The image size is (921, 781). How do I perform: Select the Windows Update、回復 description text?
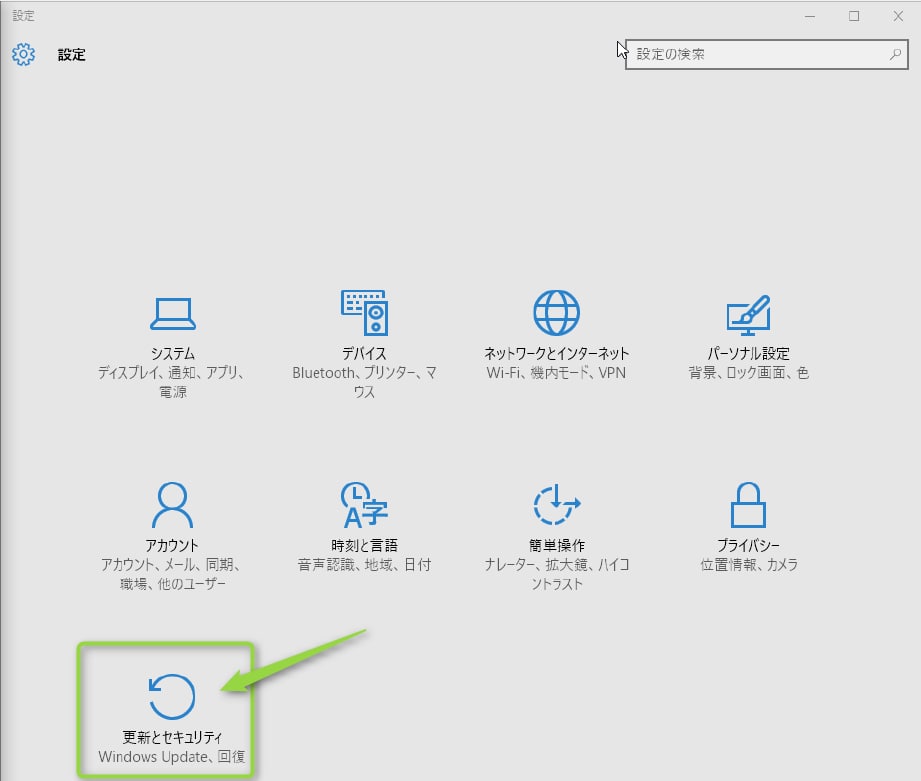(x=172, y=757)
